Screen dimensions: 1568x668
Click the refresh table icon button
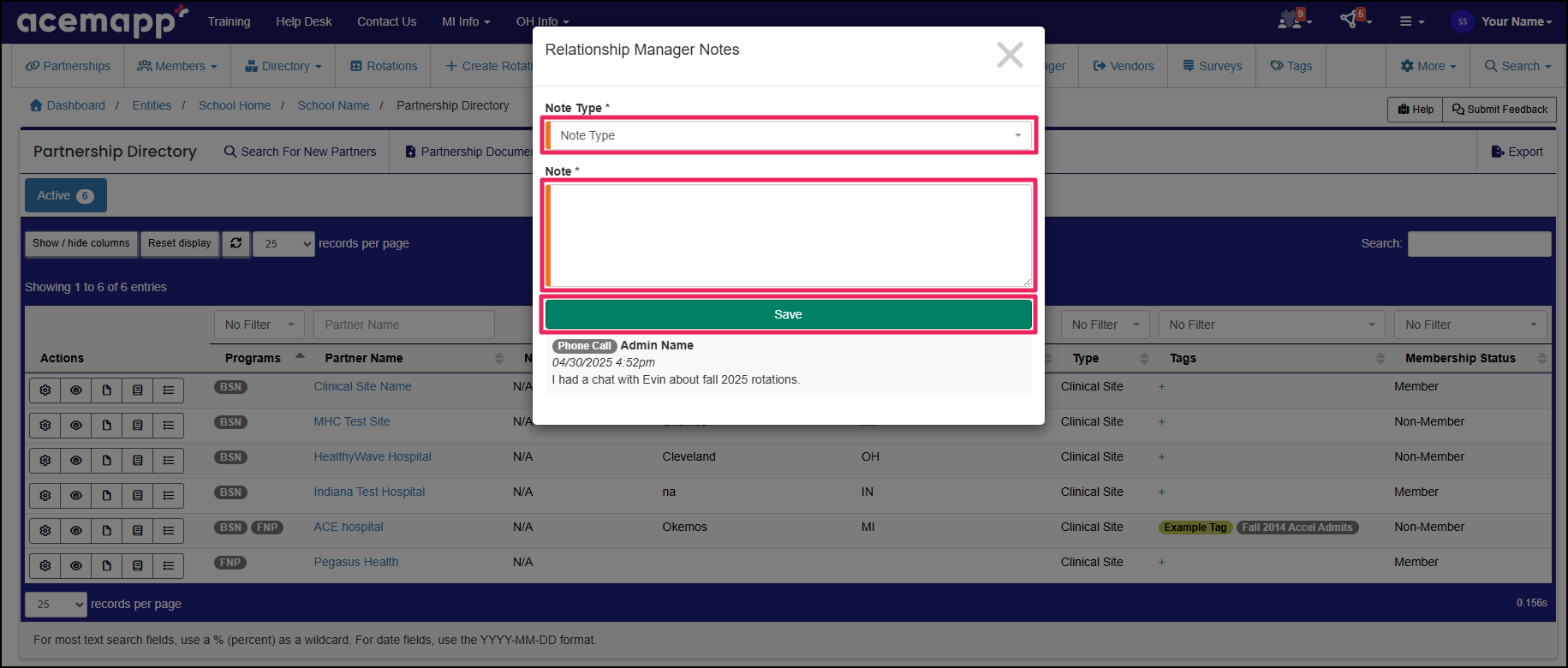[235, 243]
